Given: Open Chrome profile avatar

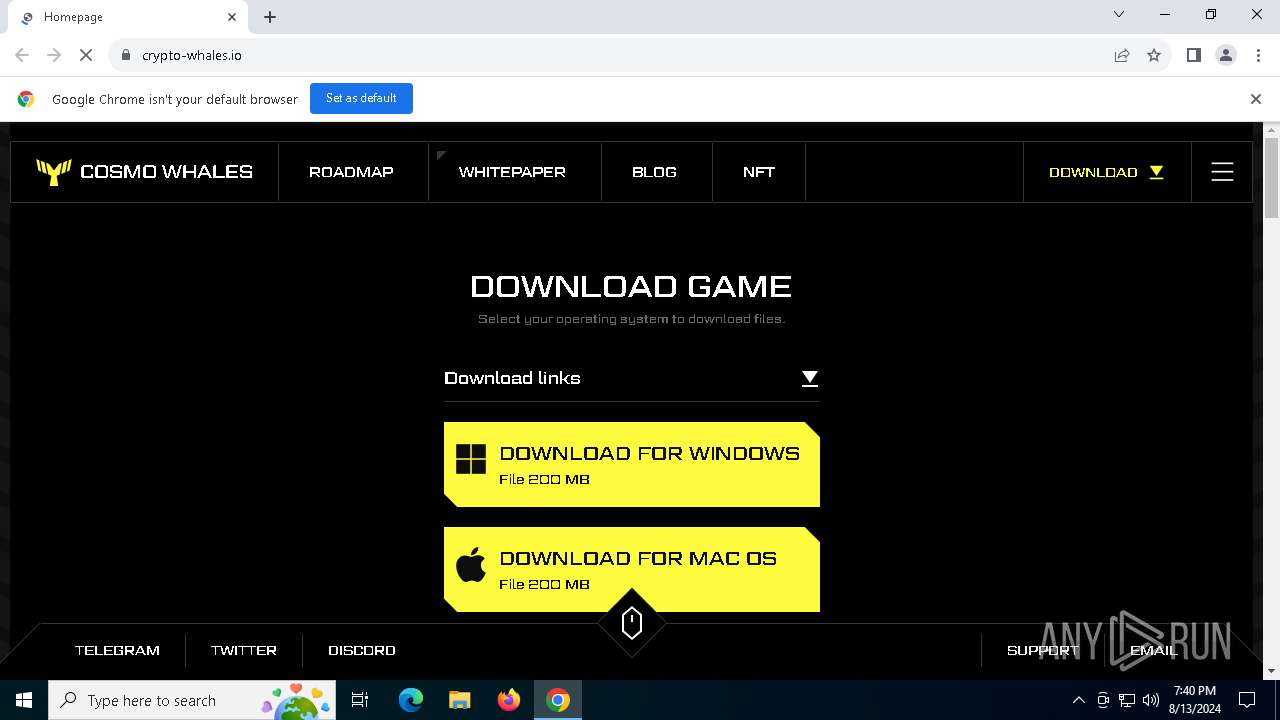Looking at the screenshot, I should pyautogui.click(x=1225, y=55).
